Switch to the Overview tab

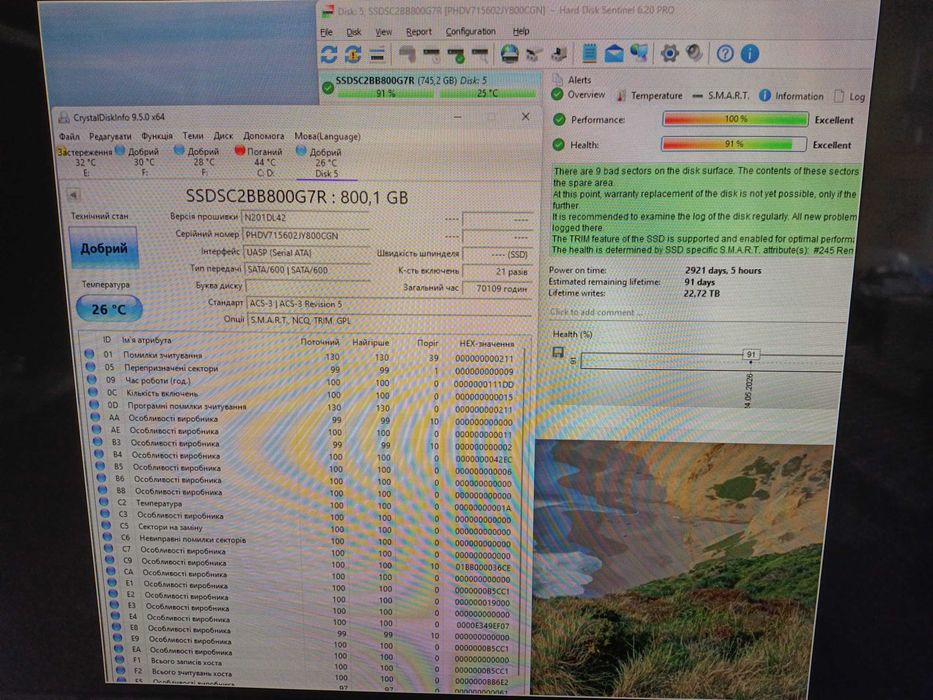[578, 94]
